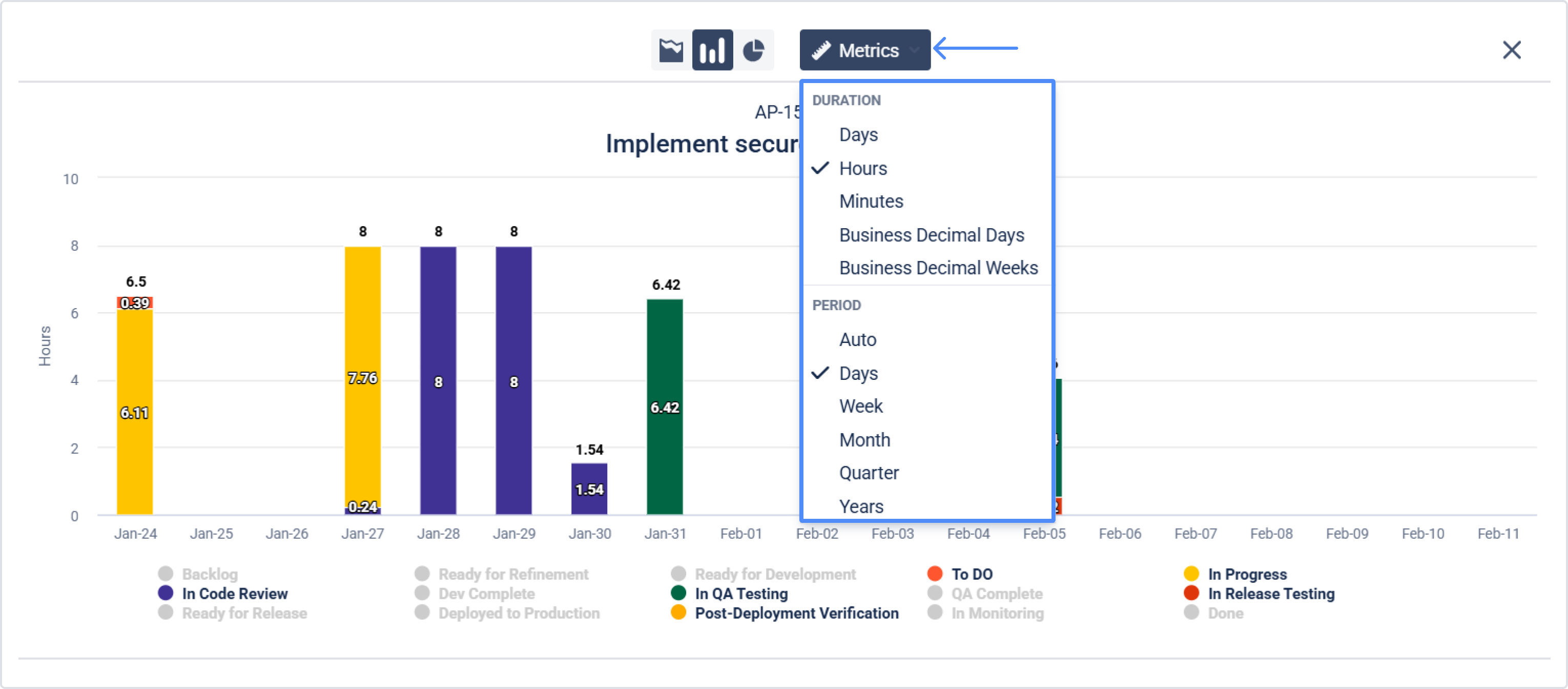Click the To DO legend color dot
This screenshot has height=689, width=1568.
point(935,574)
